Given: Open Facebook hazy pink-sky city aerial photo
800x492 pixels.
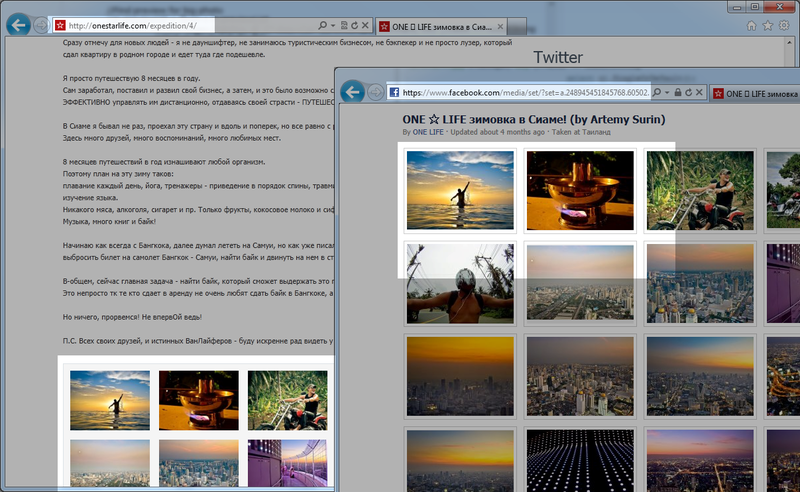Looking at the screenshot, I should pyautogui.click(x=580, y=283).
